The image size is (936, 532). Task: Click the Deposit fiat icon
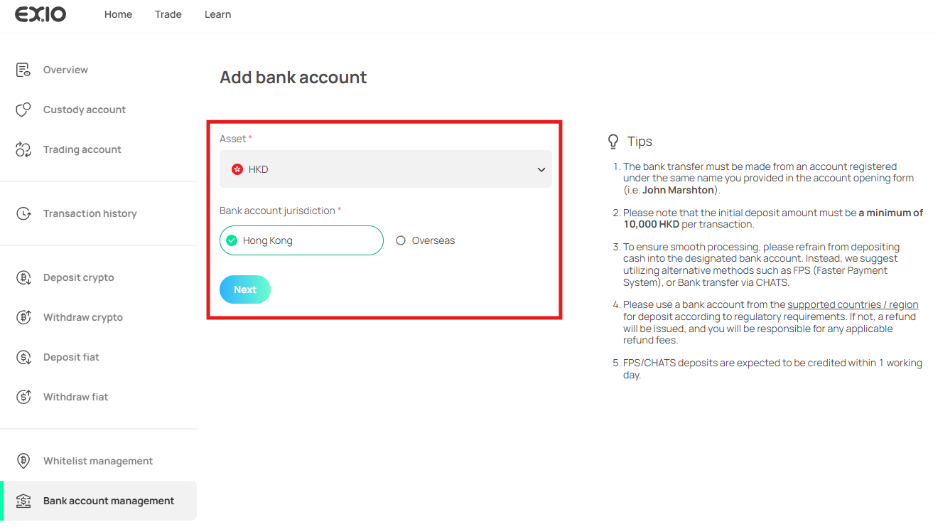(x=23, y=358)
